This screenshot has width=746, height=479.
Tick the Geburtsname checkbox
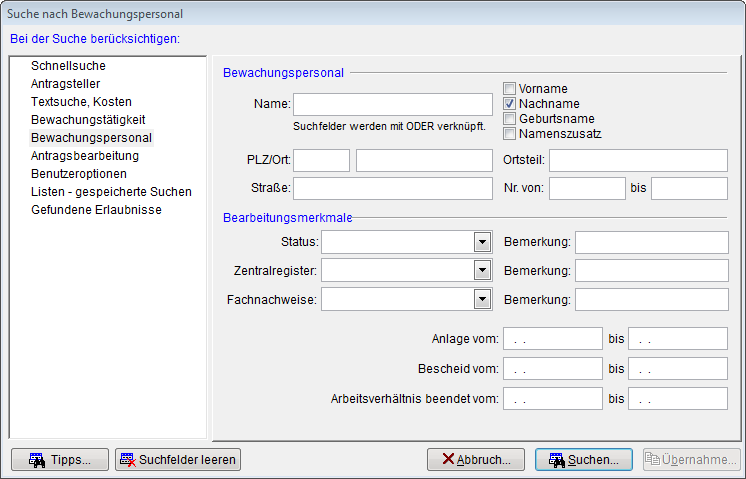(510, 119)
